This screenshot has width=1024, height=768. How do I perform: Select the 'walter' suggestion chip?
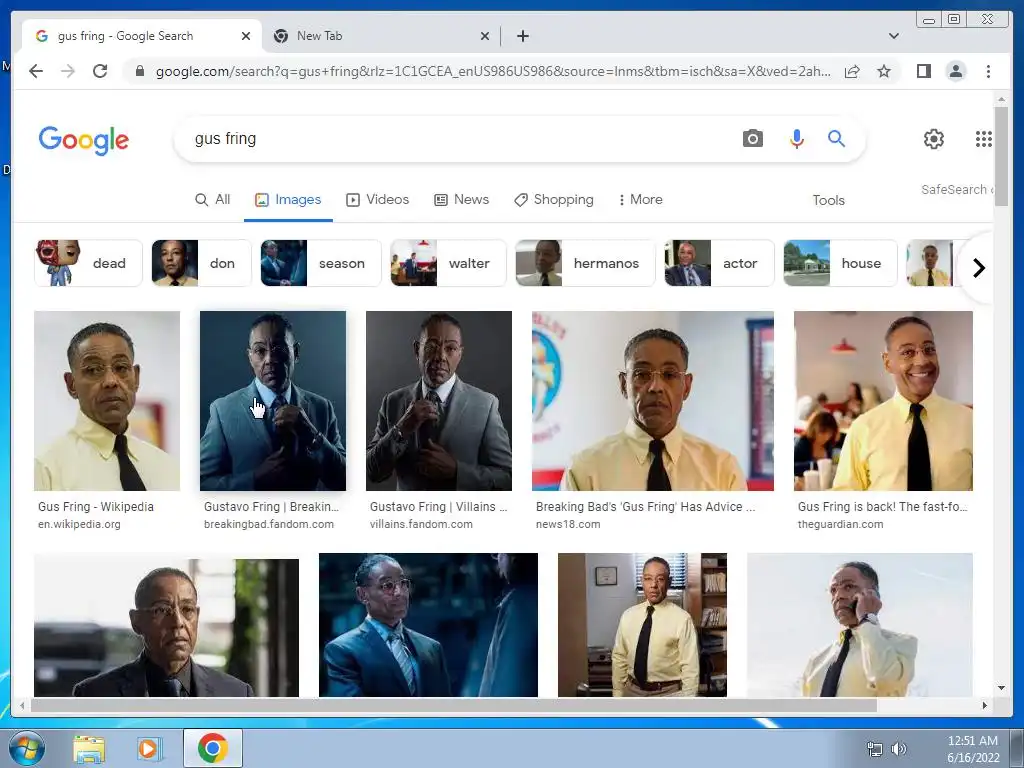[x=448, y=263]
